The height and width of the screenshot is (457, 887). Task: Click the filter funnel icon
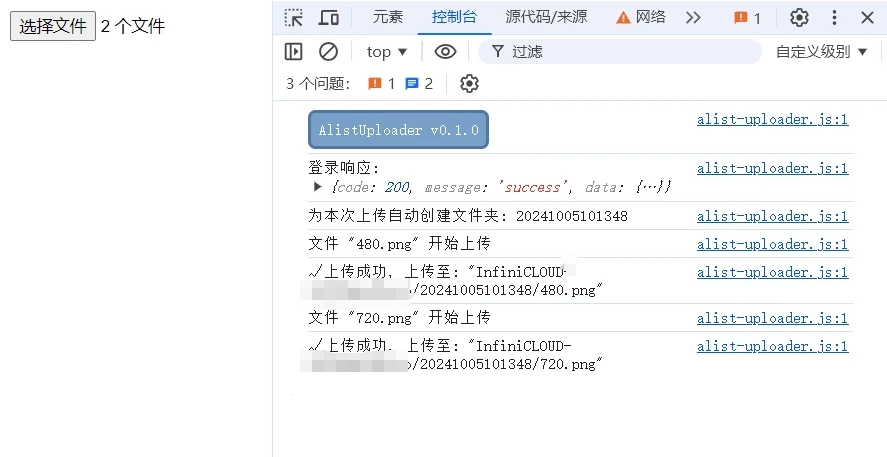497,52
